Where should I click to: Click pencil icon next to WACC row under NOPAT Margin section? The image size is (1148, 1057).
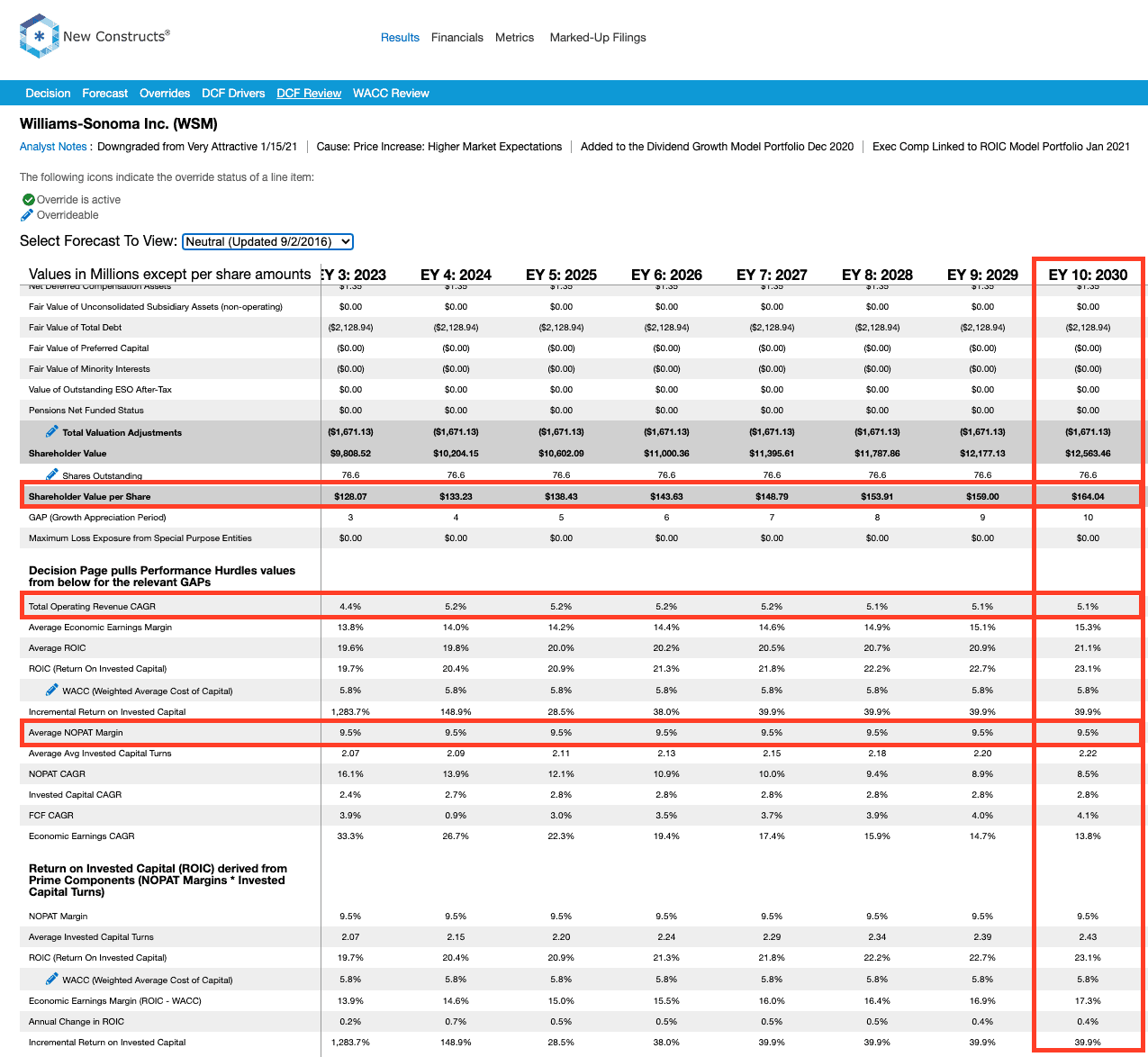pos(52,979)
